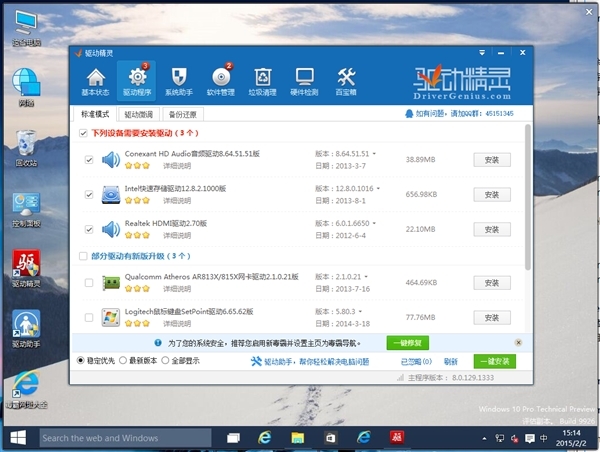This screenshot has width=600, height=452.
Task: Uncheck the Conexant HD Audio driver checkbox
Action: (x=89, y=160)
